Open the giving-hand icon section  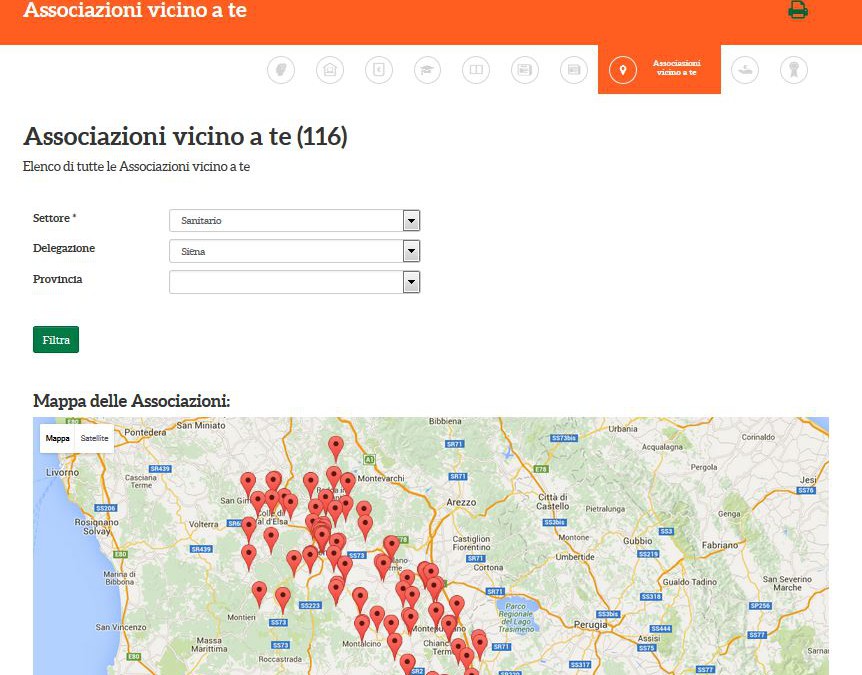tap(745, 70)
